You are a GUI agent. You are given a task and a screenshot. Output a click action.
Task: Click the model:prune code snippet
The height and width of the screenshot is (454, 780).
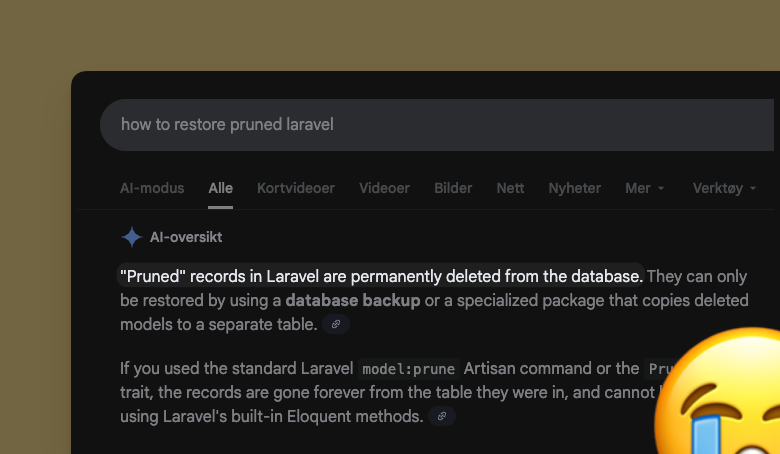click(x=410, y=368)
